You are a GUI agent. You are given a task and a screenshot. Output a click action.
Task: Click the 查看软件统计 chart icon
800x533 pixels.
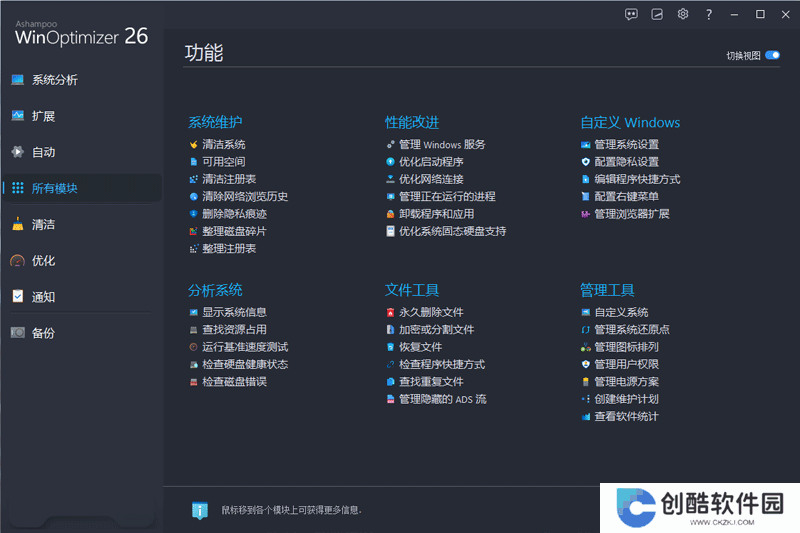(x=586, y=416)
